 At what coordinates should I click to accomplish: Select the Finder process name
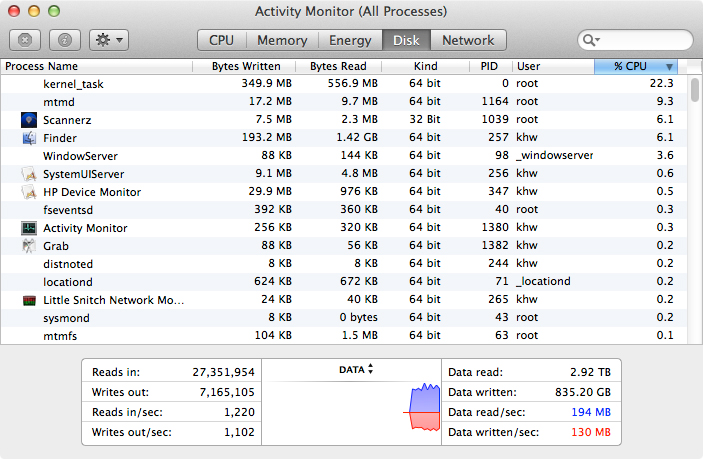click(x=60, y=138)
